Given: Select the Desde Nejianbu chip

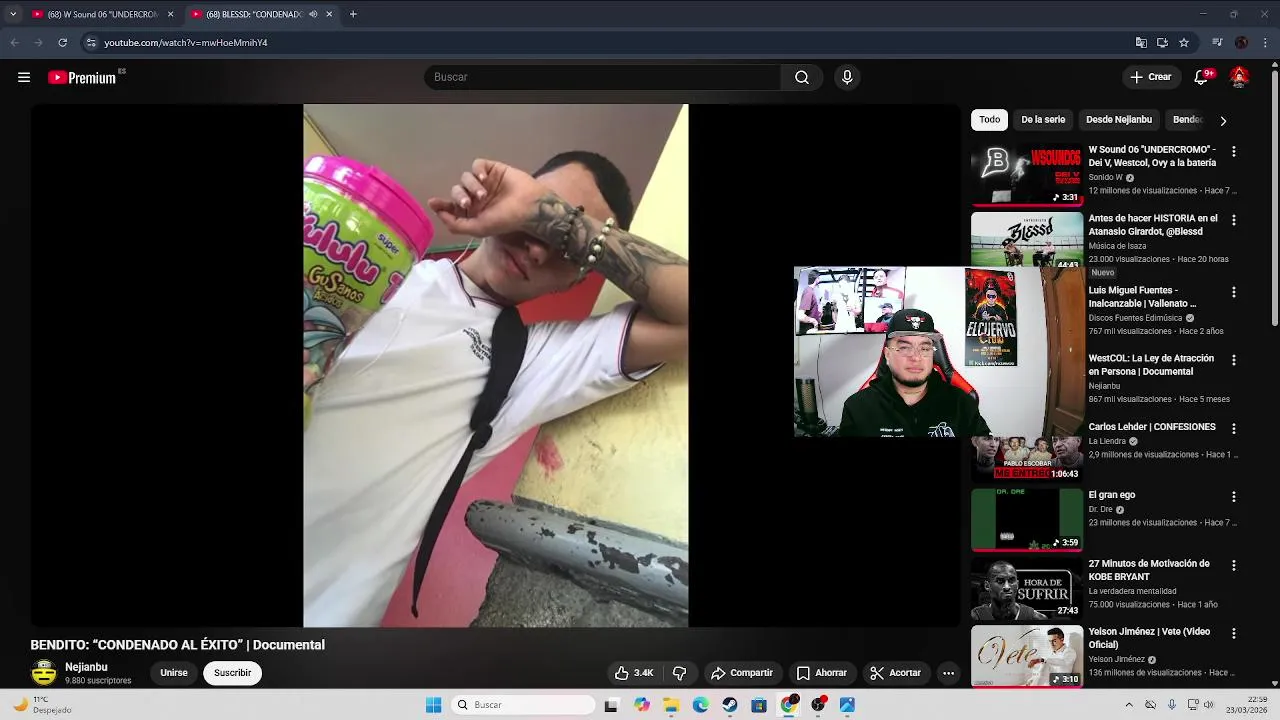Looking at the screenshot, I should click(1119, 120).
